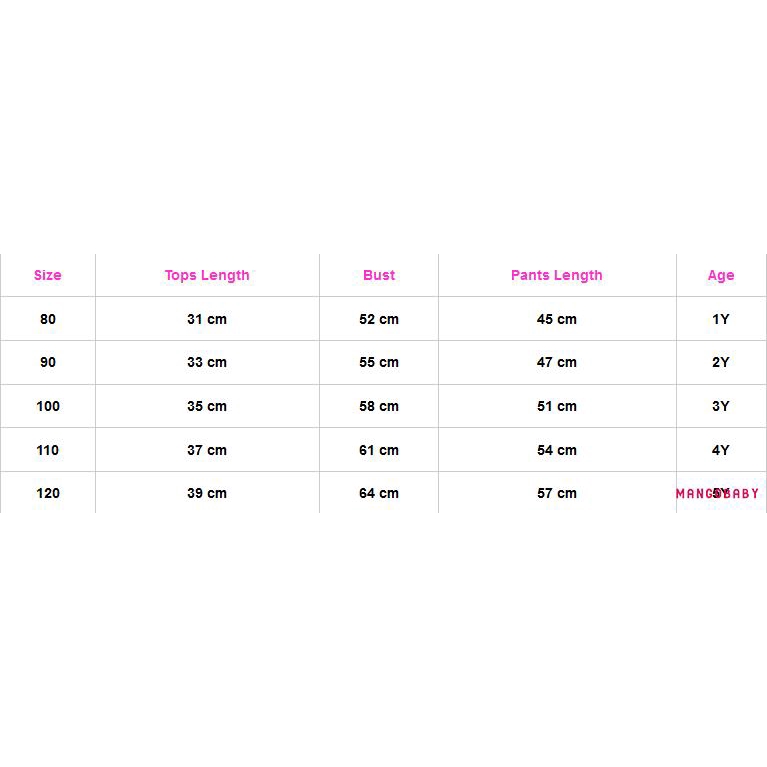Select the size 100 cell
Viewport: 767px width, 767px height.
coord(47,406)
